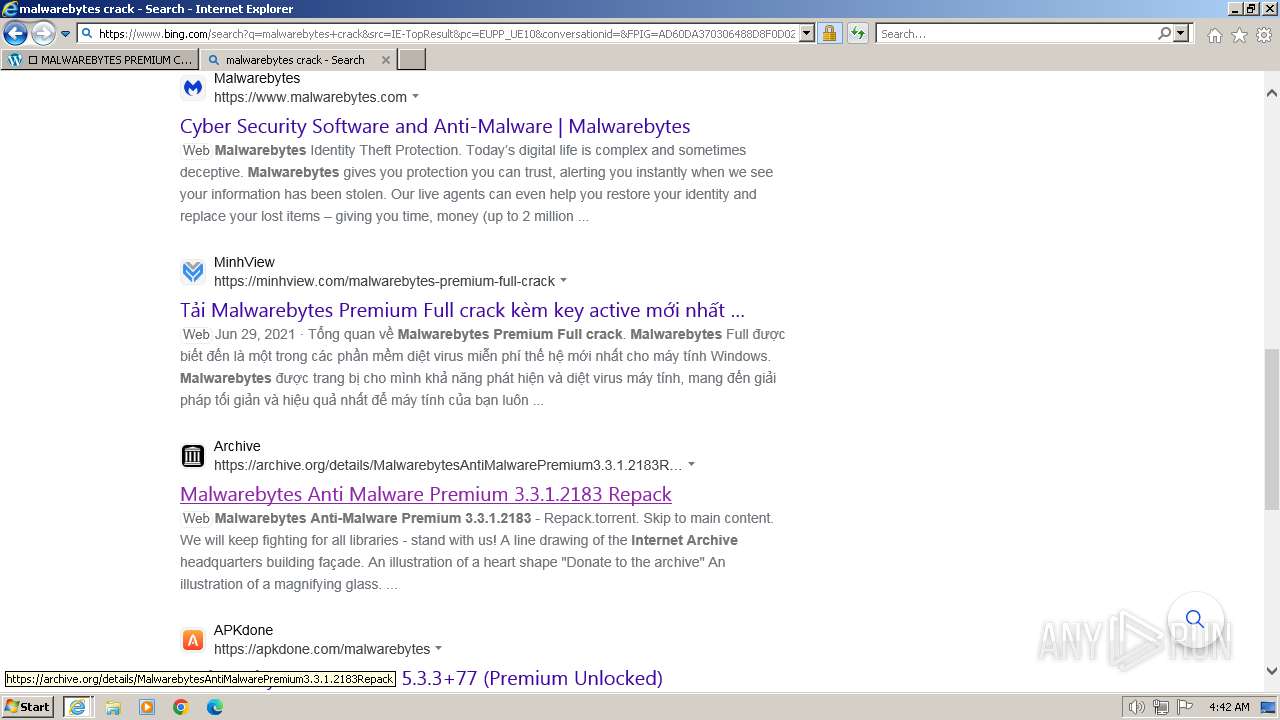Click the APKdone site favicon

(x=193, y=640)
